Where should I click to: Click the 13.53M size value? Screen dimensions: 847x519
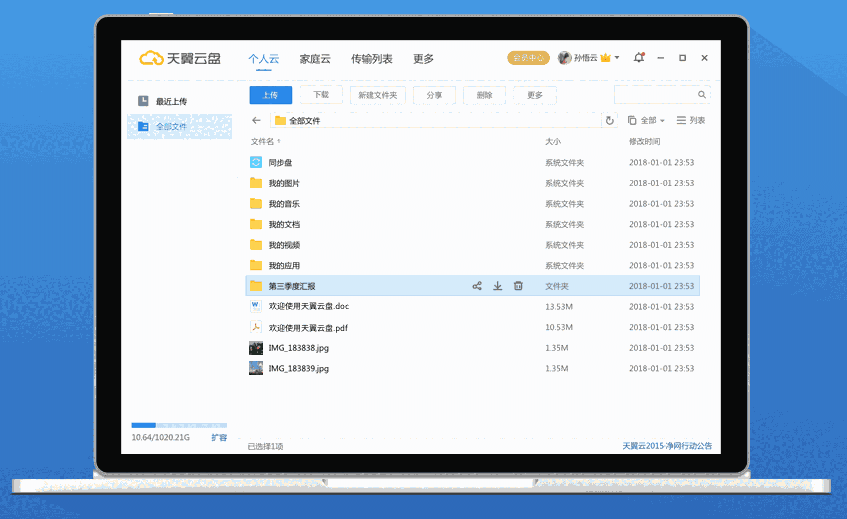[x=559, y=307]
